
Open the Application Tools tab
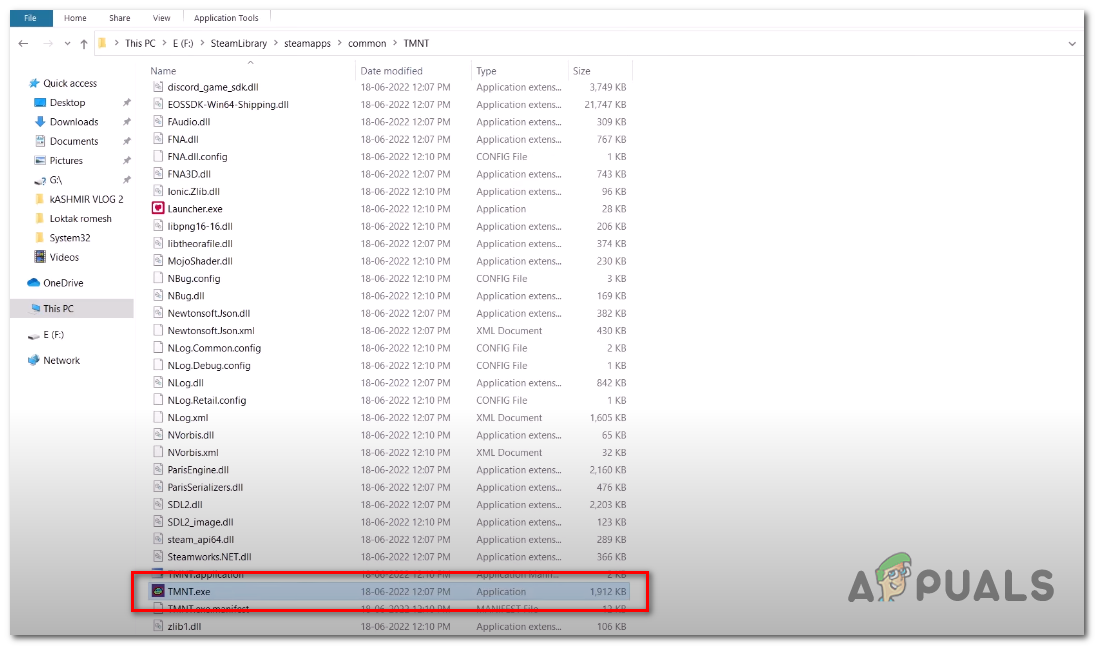point(226,18)
